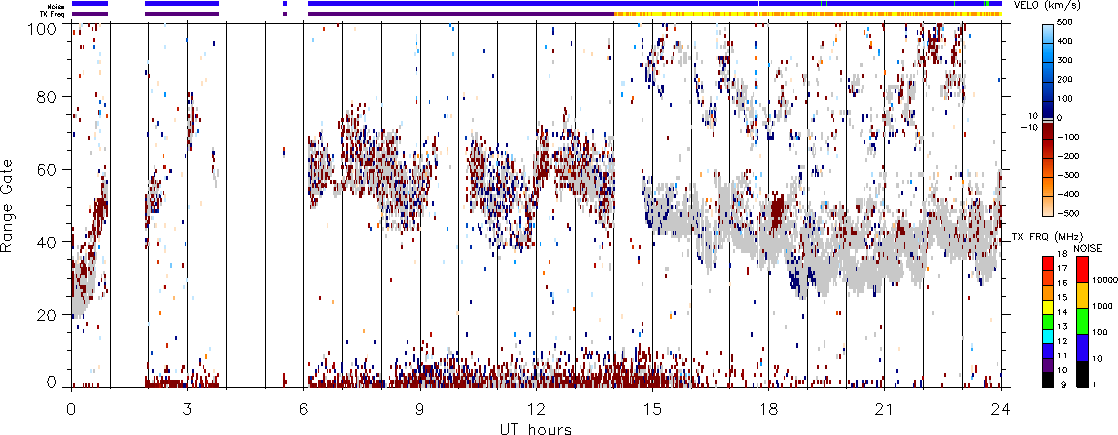1118x435 pixels.
Task: Click the 'TX FRQ (MHz)' legend title
Action: [1047, 236]
